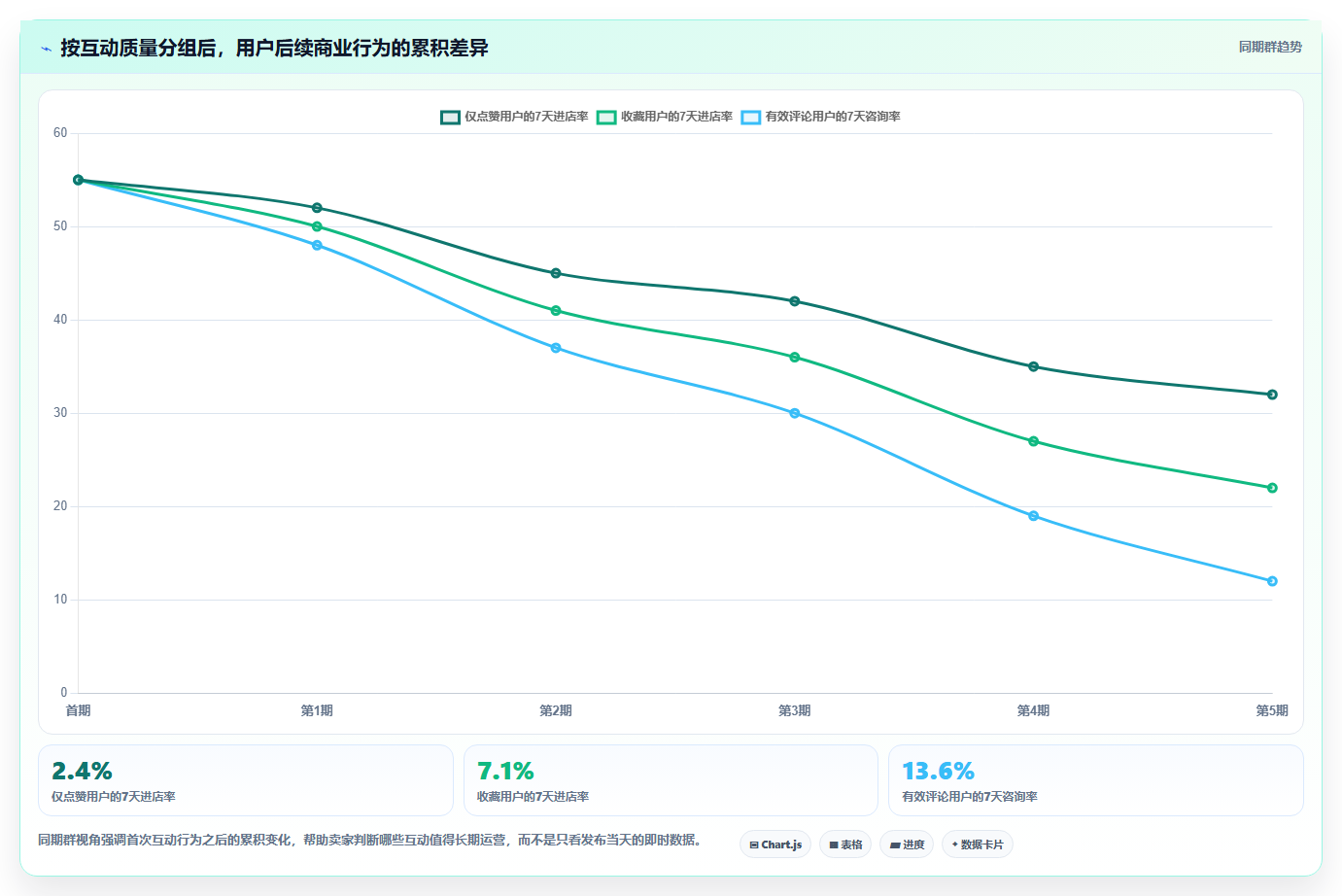
Task: Click the dark green 第2期 data point
Action: [x=556, y=273]
